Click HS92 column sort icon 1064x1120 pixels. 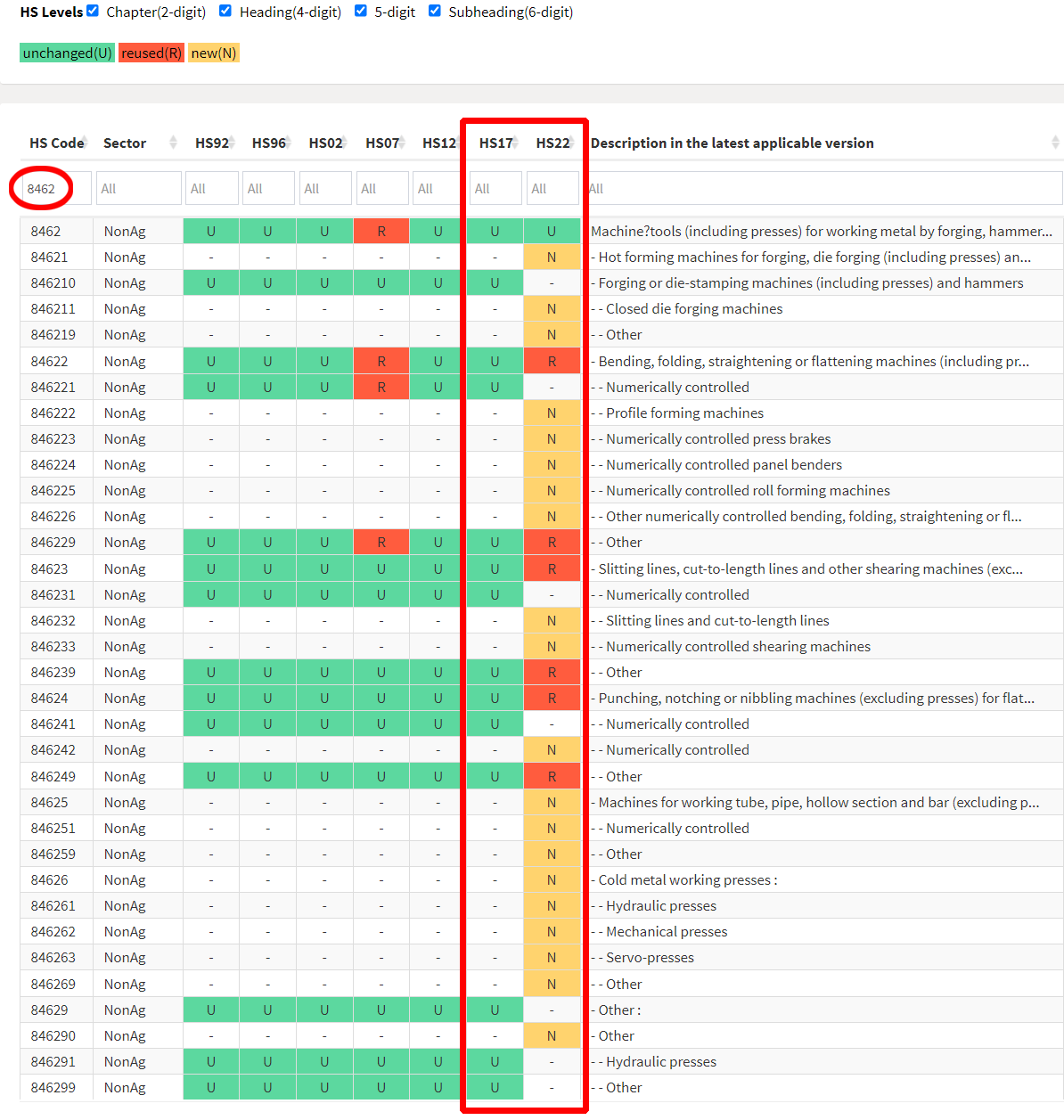(x=232, y=143)
